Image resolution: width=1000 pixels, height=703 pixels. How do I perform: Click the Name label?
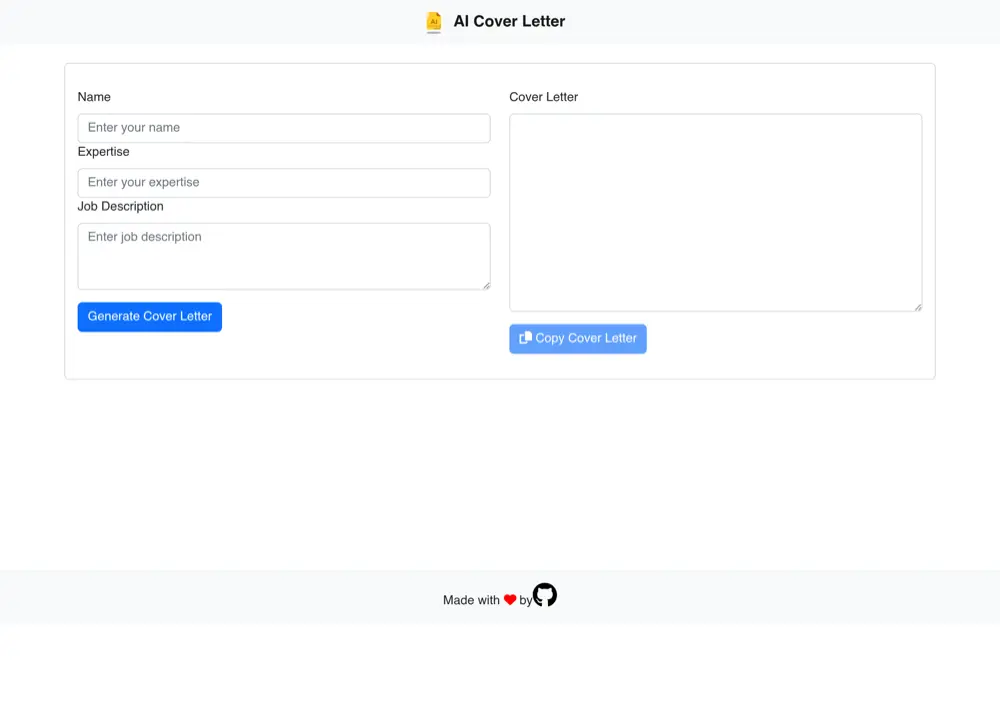pos(94,97)
